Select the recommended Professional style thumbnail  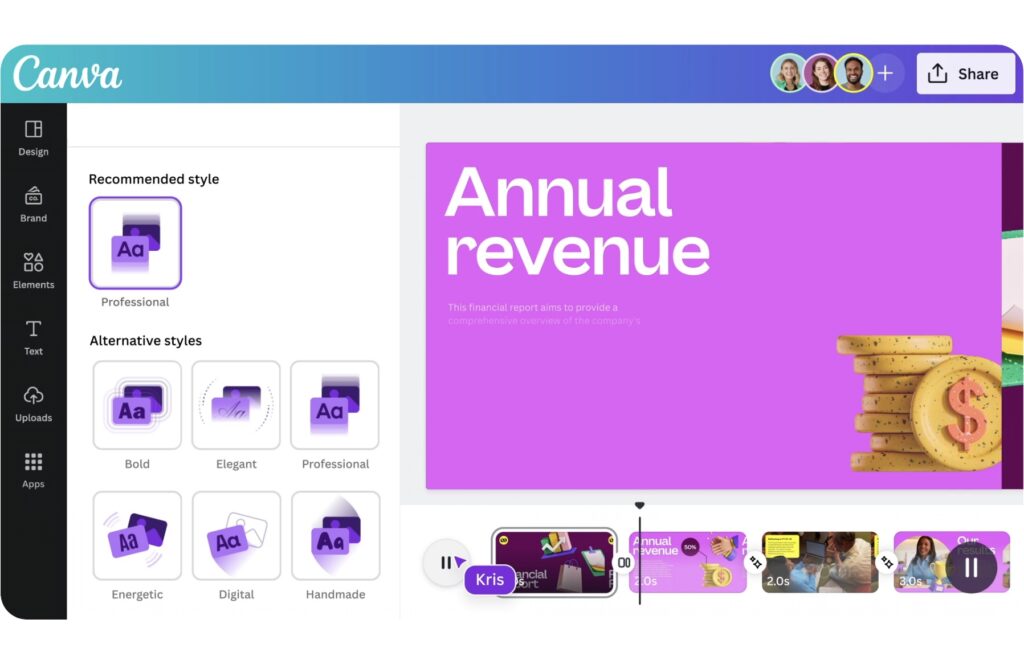[x=135, y=243]
